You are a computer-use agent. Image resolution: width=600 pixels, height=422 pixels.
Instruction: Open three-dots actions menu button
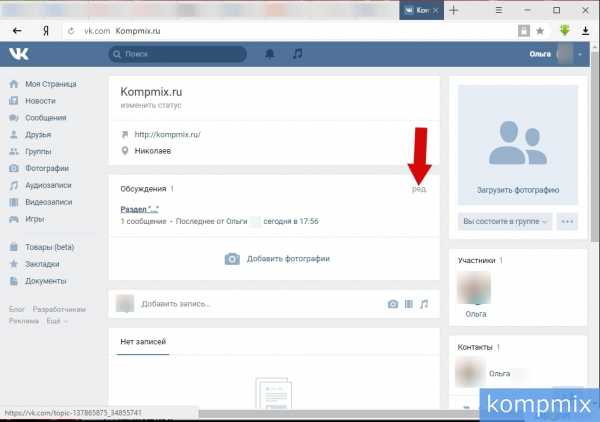click(x=567, y=222)
